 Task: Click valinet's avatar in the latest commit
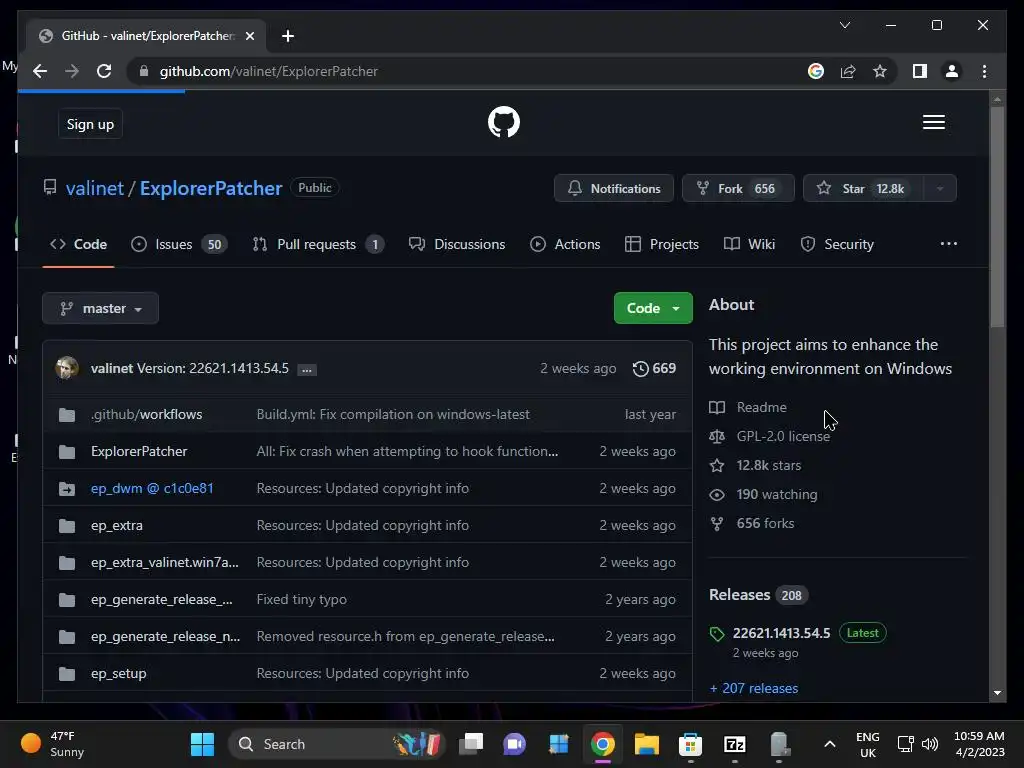pos(67,368)
